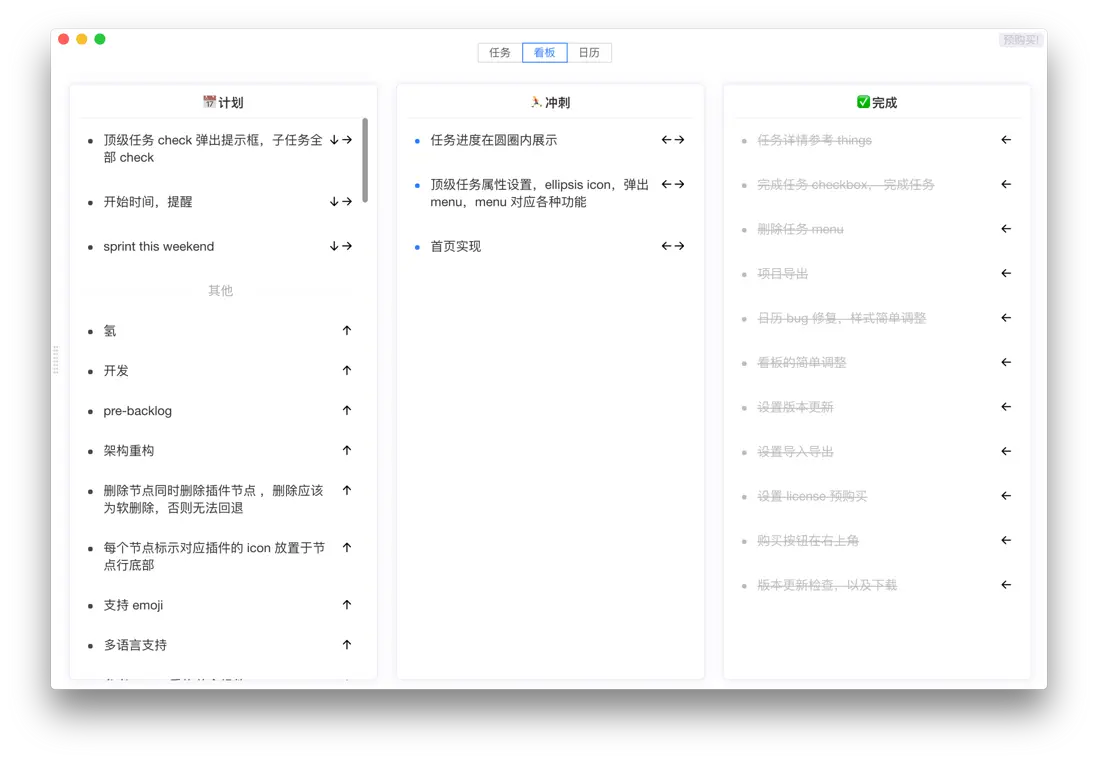Click the 预购买 button in the top right
The width and height of the screenshot is (1098, 762).
pyautogui.click(x=1020, y=40)
